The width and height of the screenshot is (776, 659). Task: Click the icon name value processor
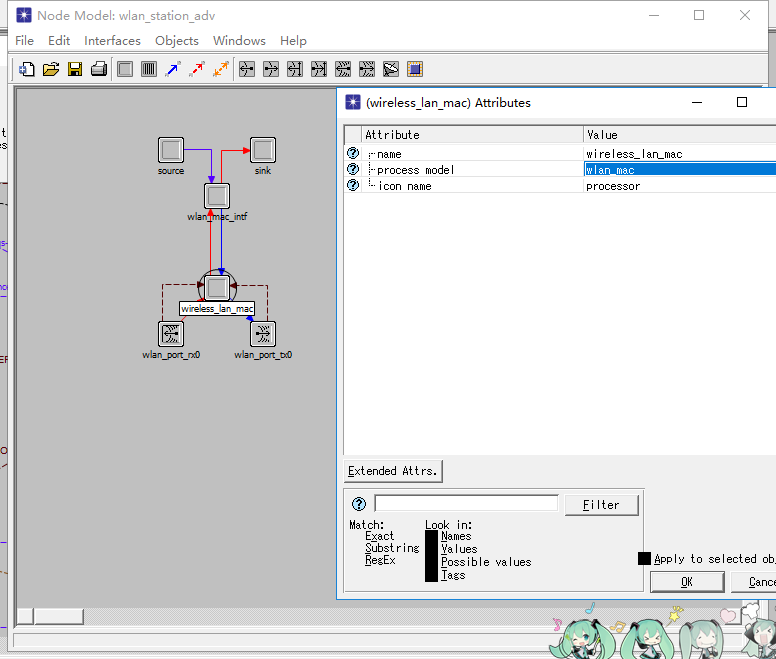(x=679, y=186)
